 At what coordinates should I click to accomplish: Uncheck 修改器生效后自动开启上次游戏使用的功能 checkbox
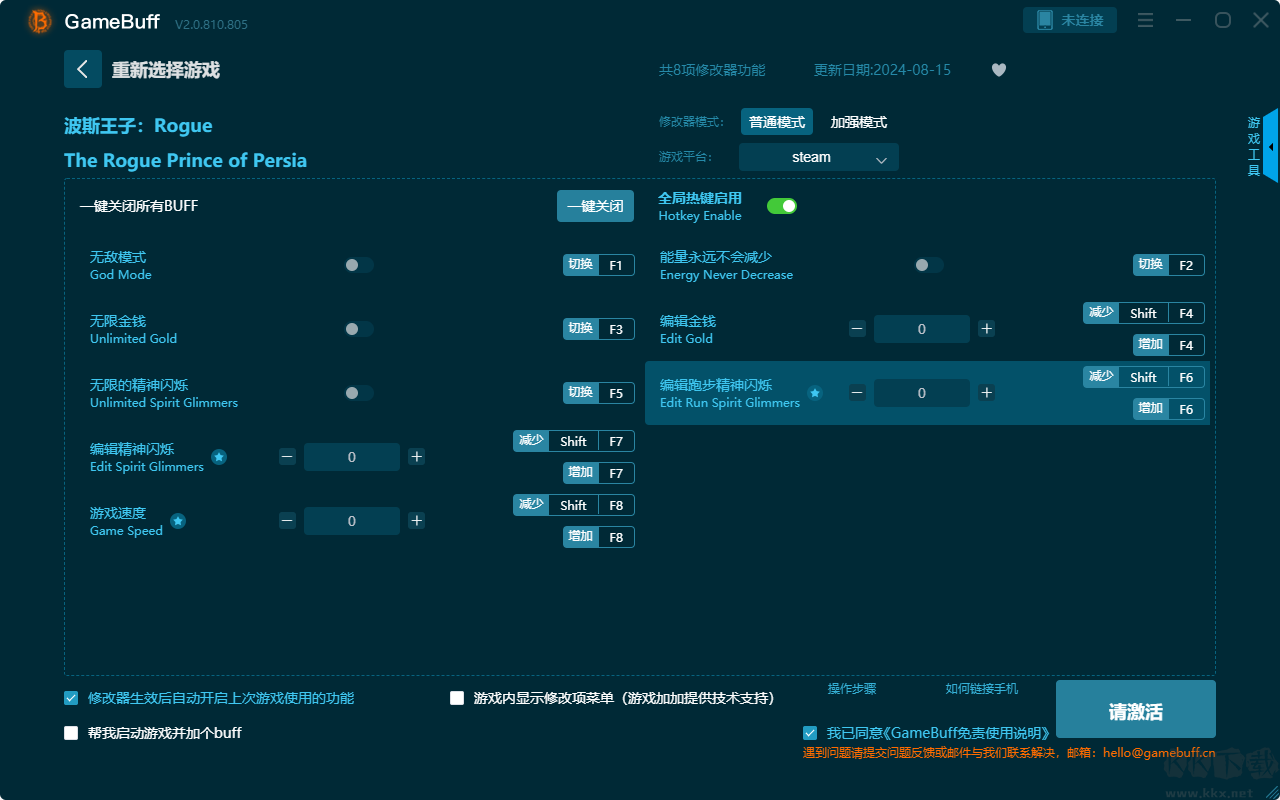(71, 698)
